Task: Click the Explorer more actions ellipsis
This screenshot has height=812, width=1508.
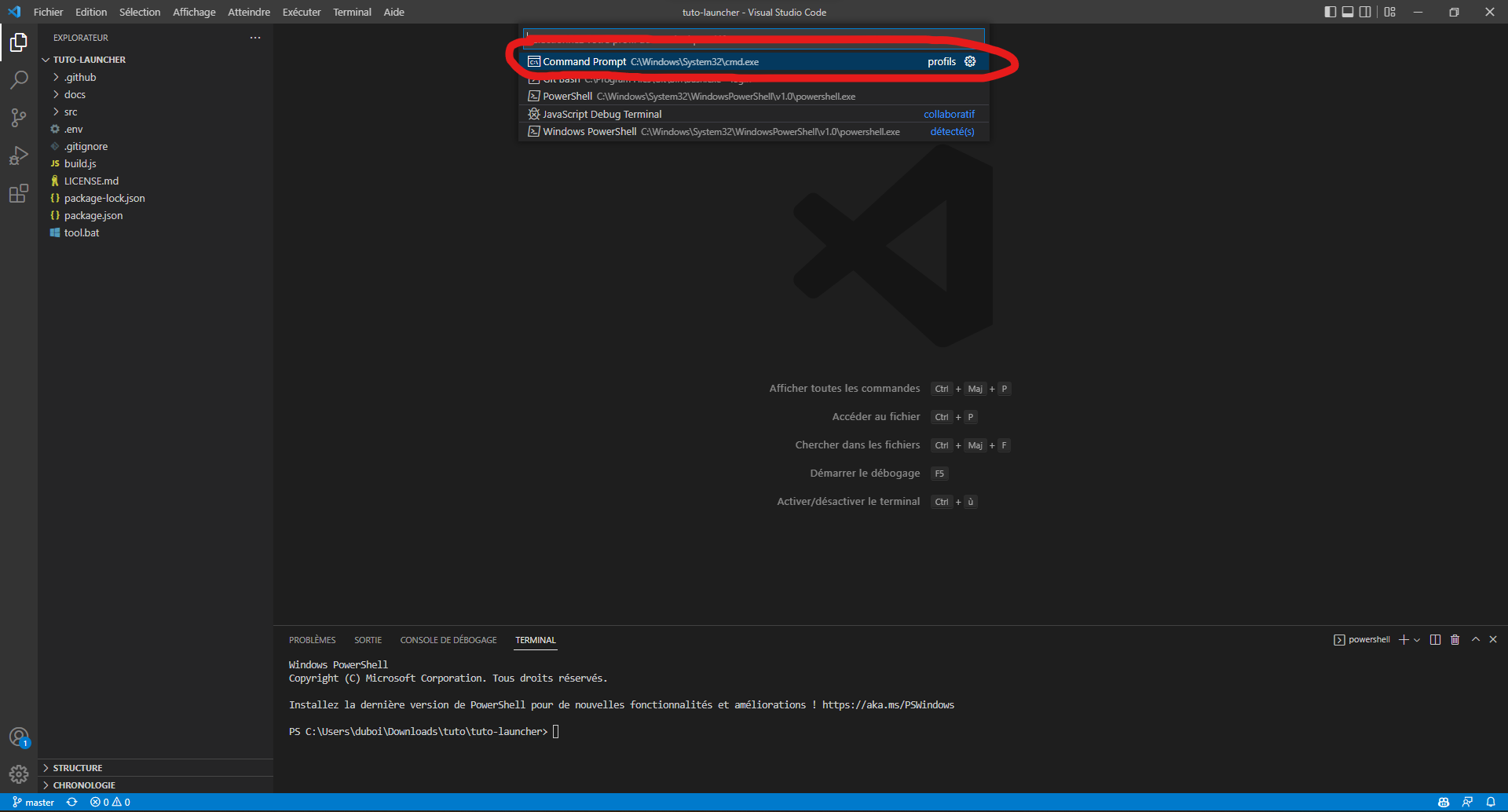Action: point(255,38)
